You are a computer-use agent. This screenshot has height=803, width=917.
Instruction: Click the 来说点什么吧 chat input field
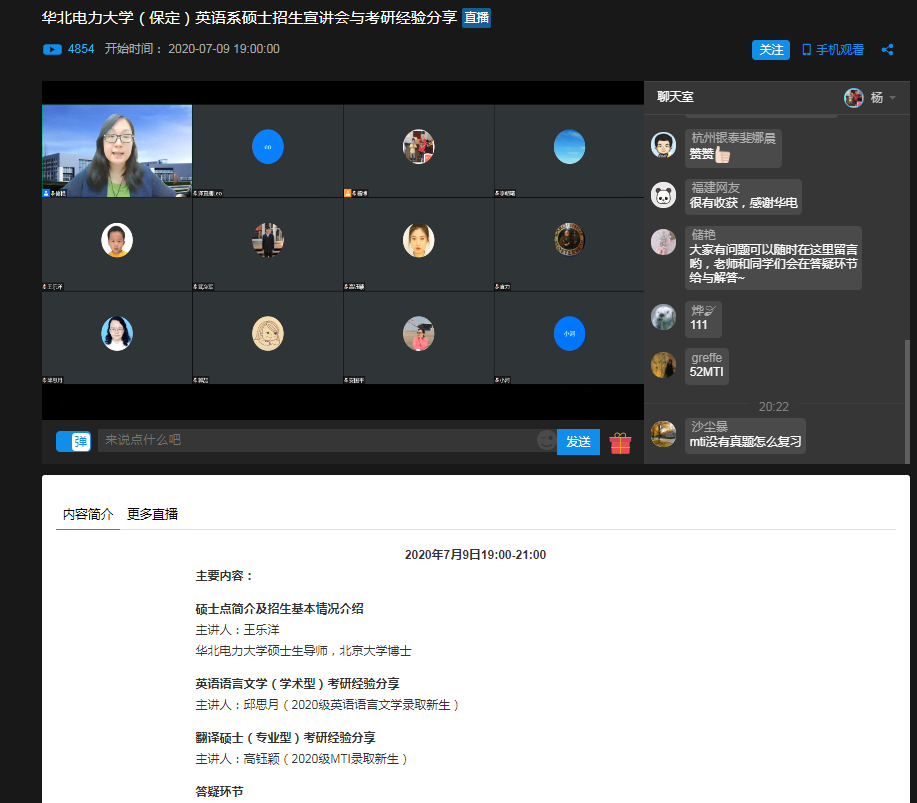click(x=317, y=440)
